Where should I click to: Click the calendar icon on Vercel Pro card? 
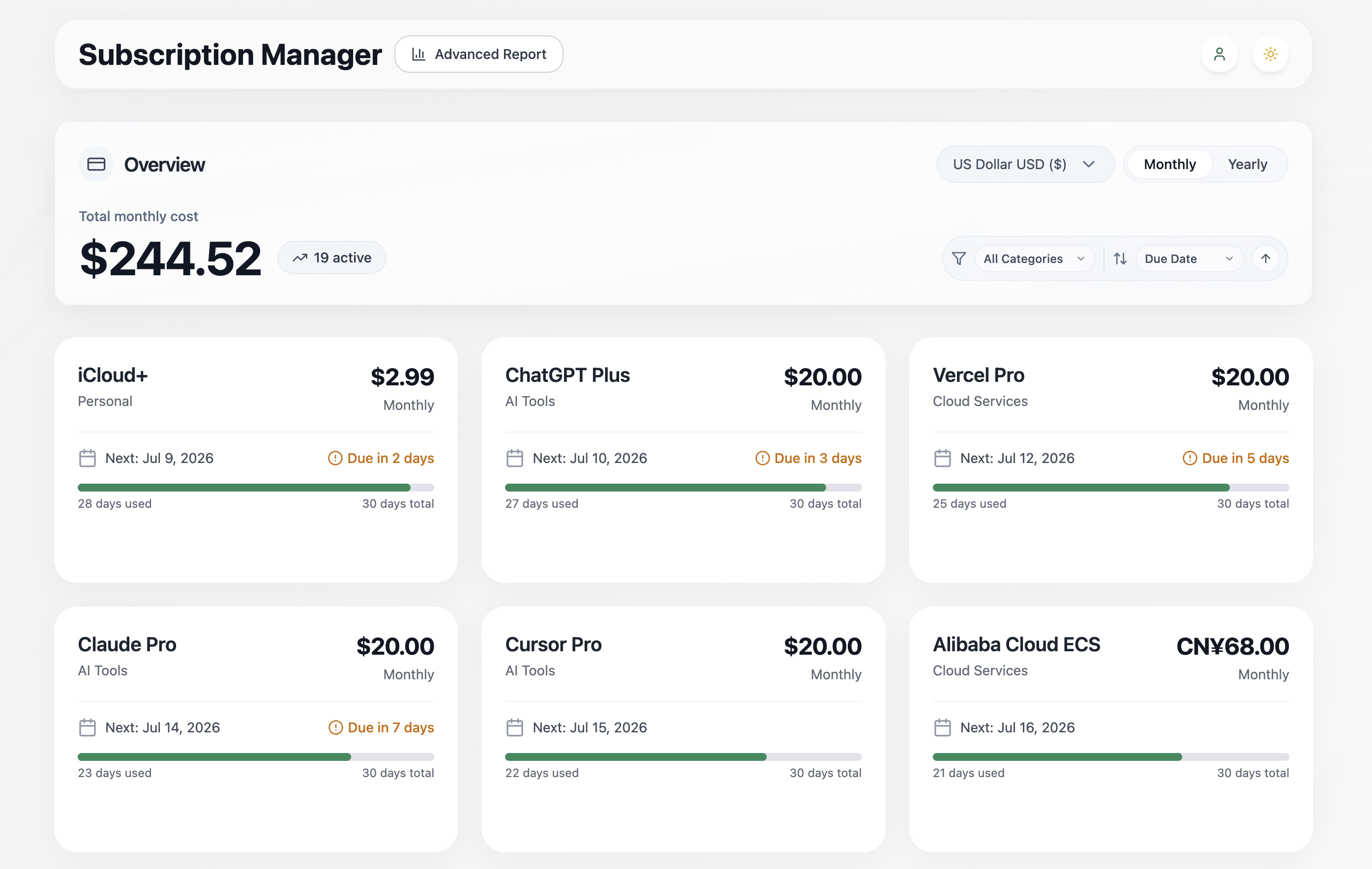point(942,459)
